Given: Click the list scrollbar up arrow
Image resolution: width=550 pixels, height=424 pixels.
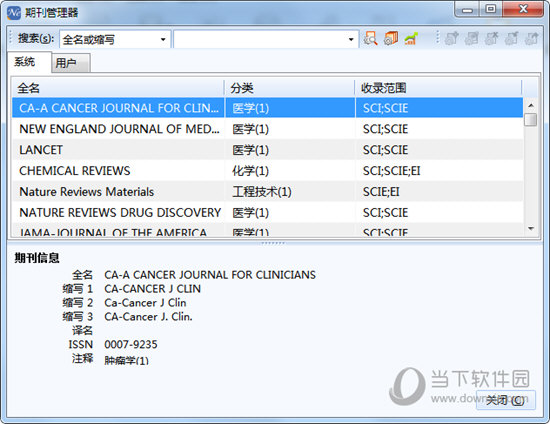Looking at the screenshot, I should (x=531, y=105).
